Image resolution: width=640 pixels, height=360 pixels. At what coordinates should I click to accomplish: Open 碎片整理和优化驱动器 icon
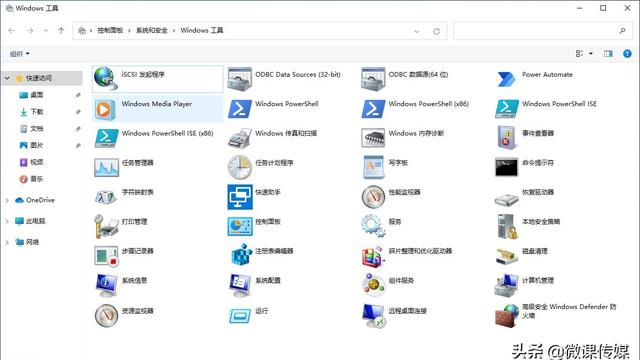tap(372, 256)
